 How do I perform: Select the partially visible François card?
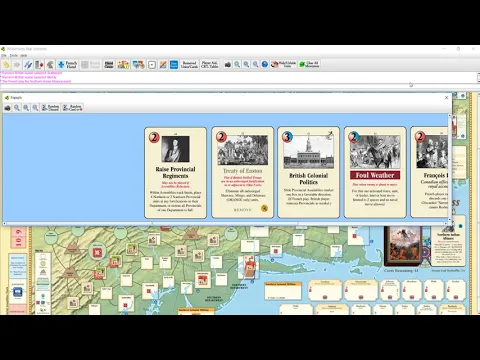click(429, 173)
